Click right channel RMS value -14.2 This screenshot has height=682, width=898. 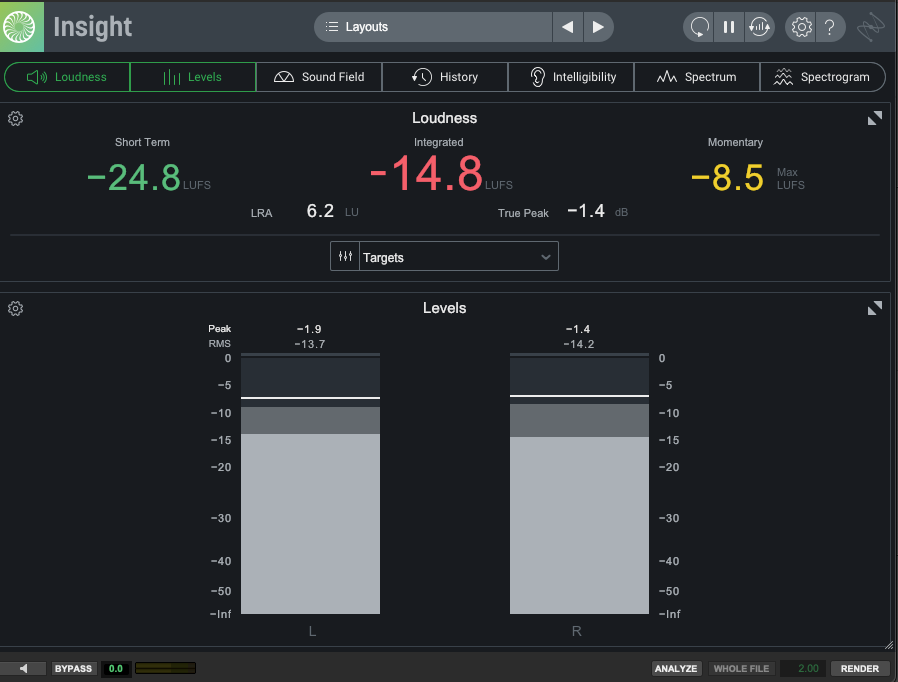click(578, 344)
